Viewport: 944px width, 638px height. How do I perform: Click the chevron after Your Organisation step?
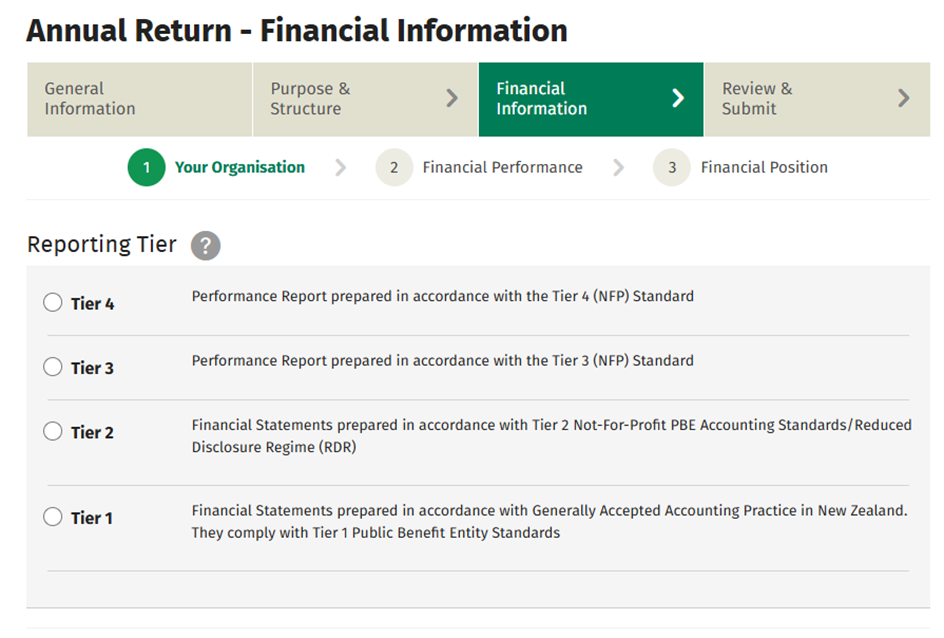[341, 167]
